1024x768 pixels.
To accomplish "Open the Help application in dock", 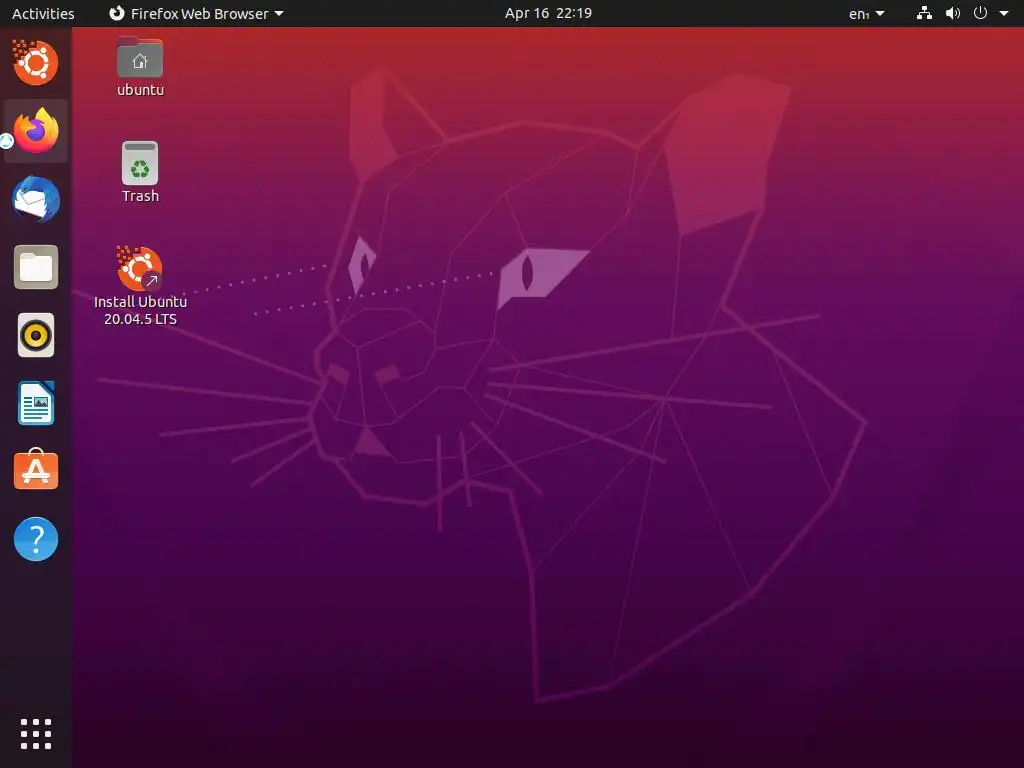I will (x=36, y=539).
